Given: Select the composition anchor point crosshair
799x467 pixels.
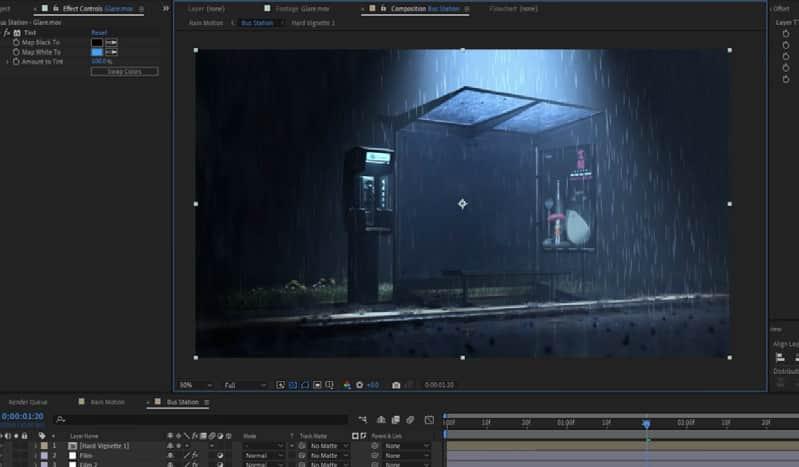Looking at the screenshot, I should pos(462,204).
